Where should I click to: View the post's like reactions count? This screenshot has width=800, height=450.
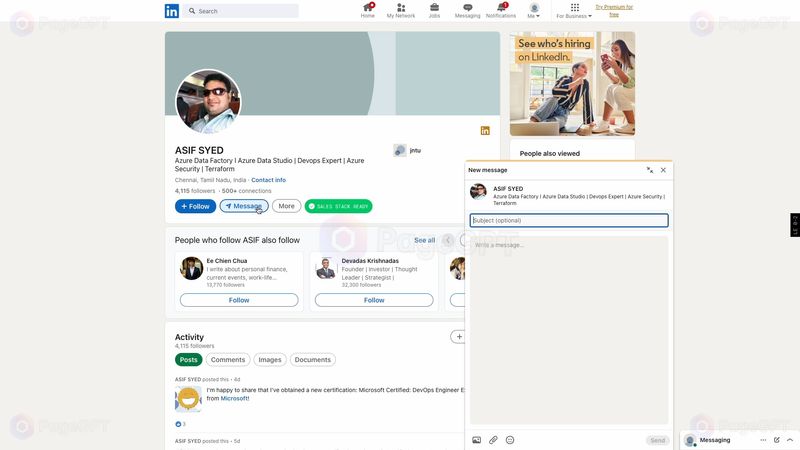pyautogui.click(x=180, y=424)
